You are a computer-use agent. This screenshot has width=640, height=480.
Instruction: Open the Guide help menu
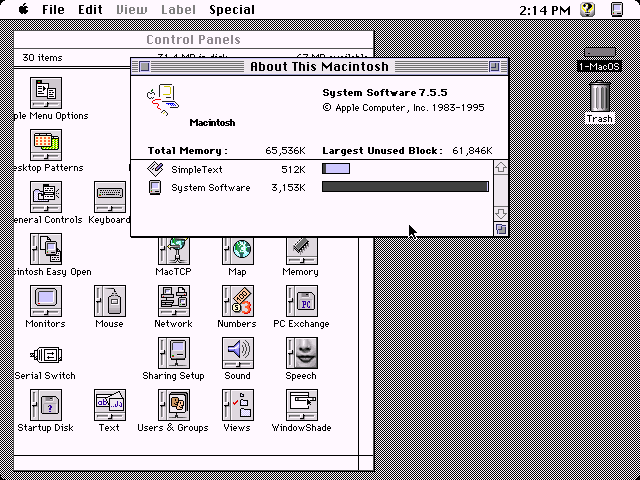tap(588, 9)
